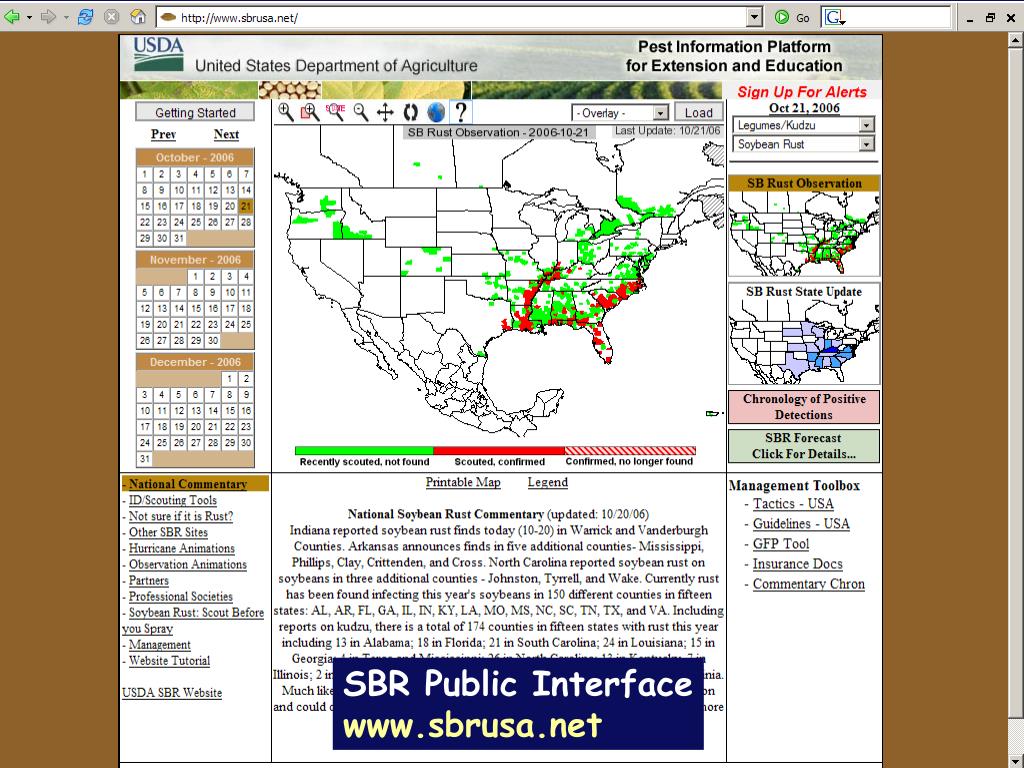Open the Website Tutorial link
Image resolution: width=1024 pixels, height=768 pixels.
(x=169, y=660)
